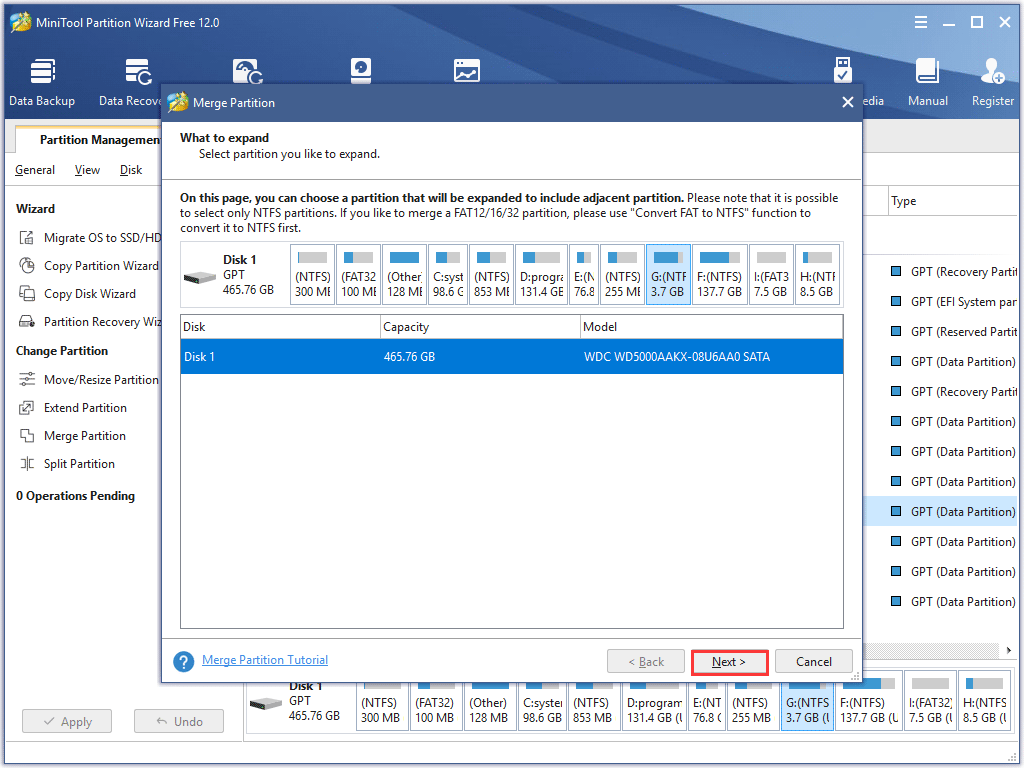
Task: Open the Disk menu
Action: point(130,169)
